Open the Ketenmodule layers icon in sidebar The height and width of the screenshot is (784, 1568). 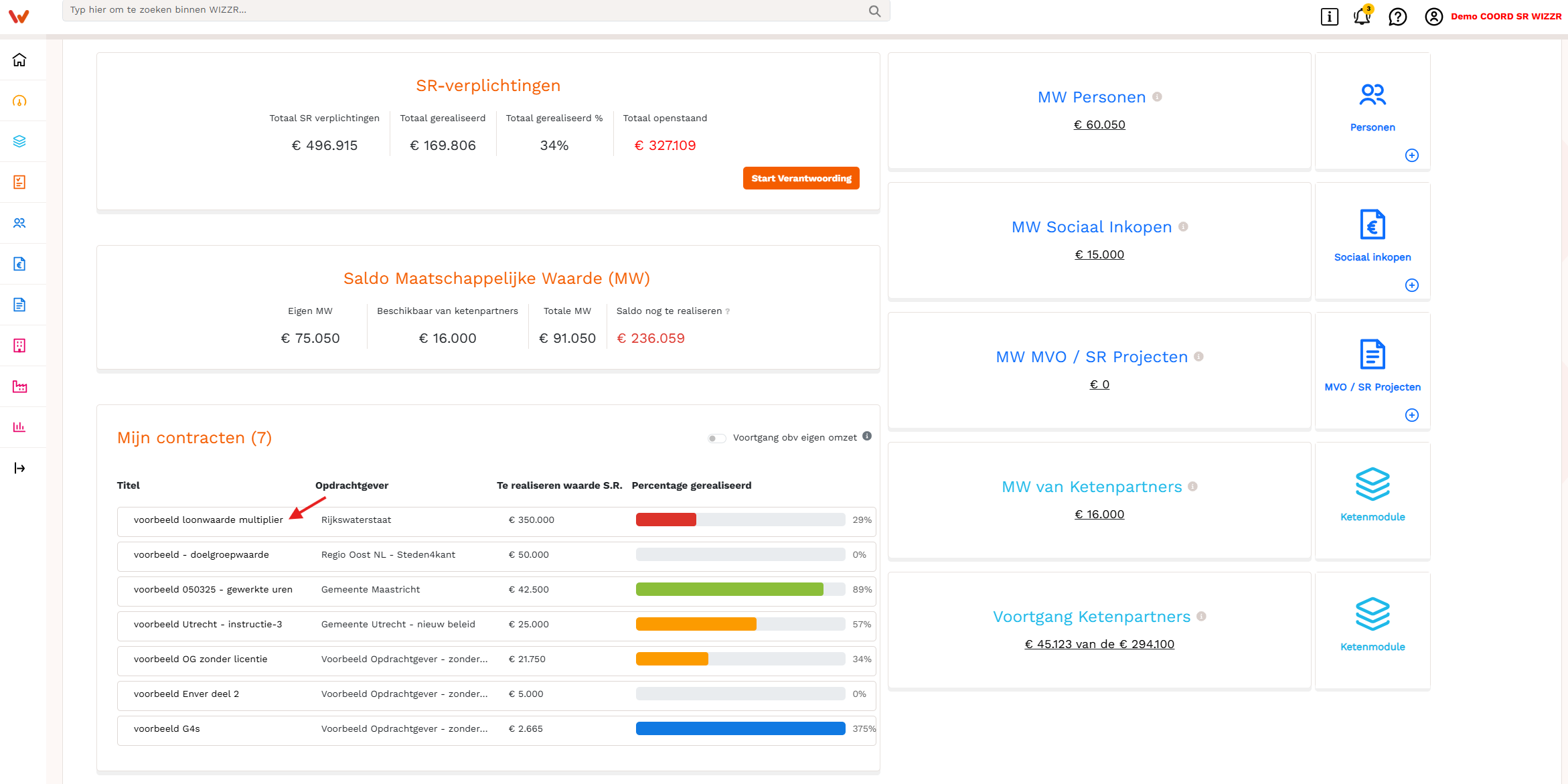click(x=19, y=141)
